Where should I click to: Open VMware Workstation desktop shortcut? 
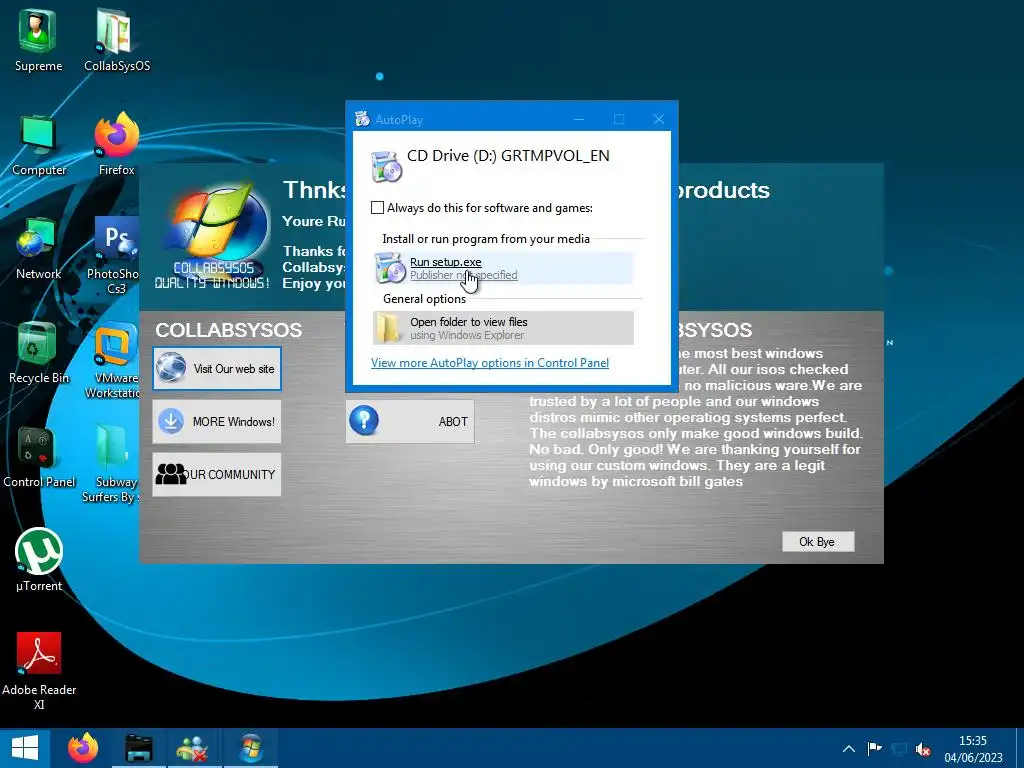112,360
